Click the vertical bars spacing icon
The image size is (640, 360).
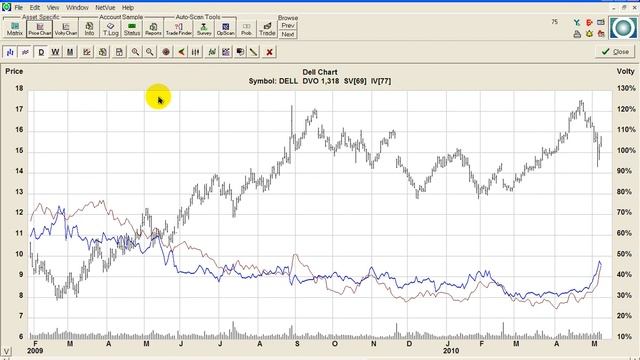pos(196,52)
